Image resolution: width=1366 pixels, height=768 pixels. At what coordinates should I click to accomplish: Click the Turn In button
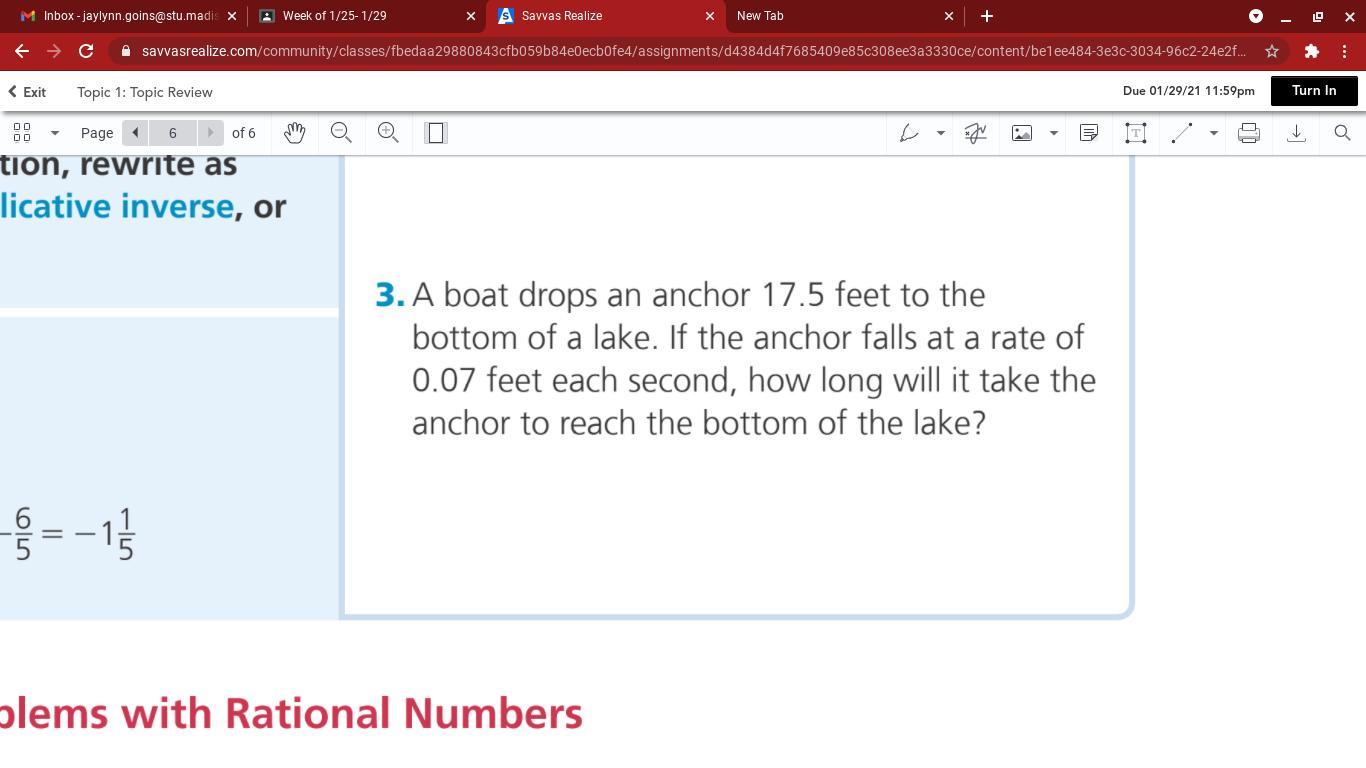click(x=1314, y=91)
